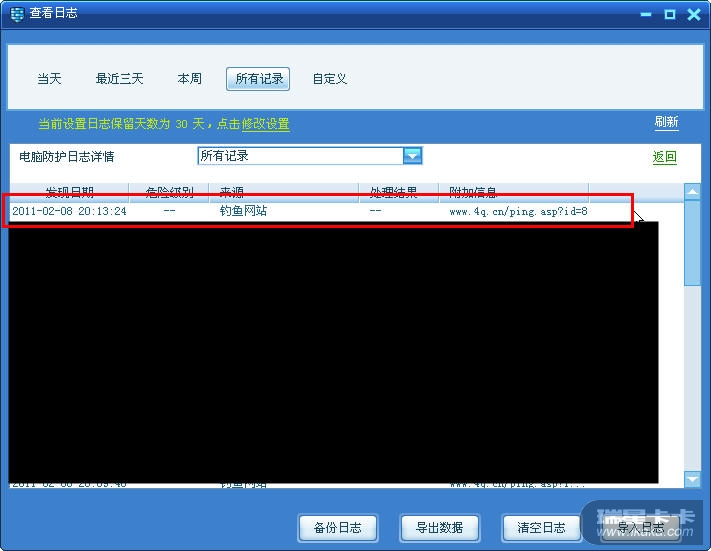Click the scrollbar down arrow
The height and width of the screenshot is (551, 711).
coord(692,479)
